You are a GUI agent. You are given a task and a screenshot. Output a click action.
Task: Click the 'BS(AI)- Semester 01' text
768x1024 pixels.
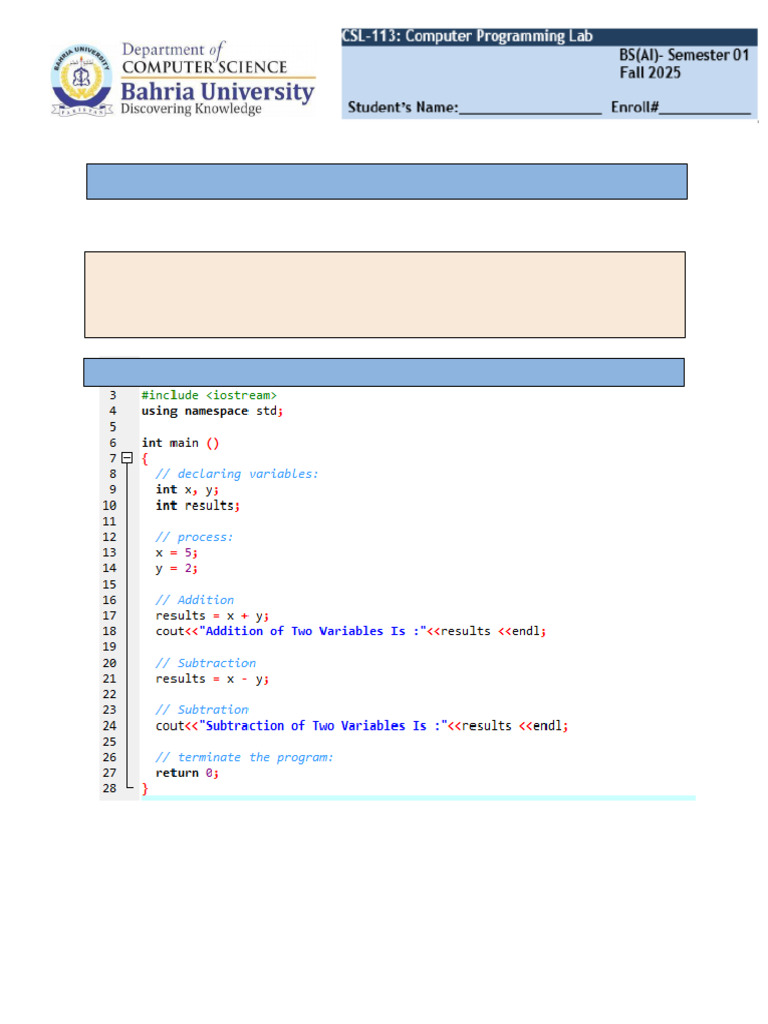[684, 55]
